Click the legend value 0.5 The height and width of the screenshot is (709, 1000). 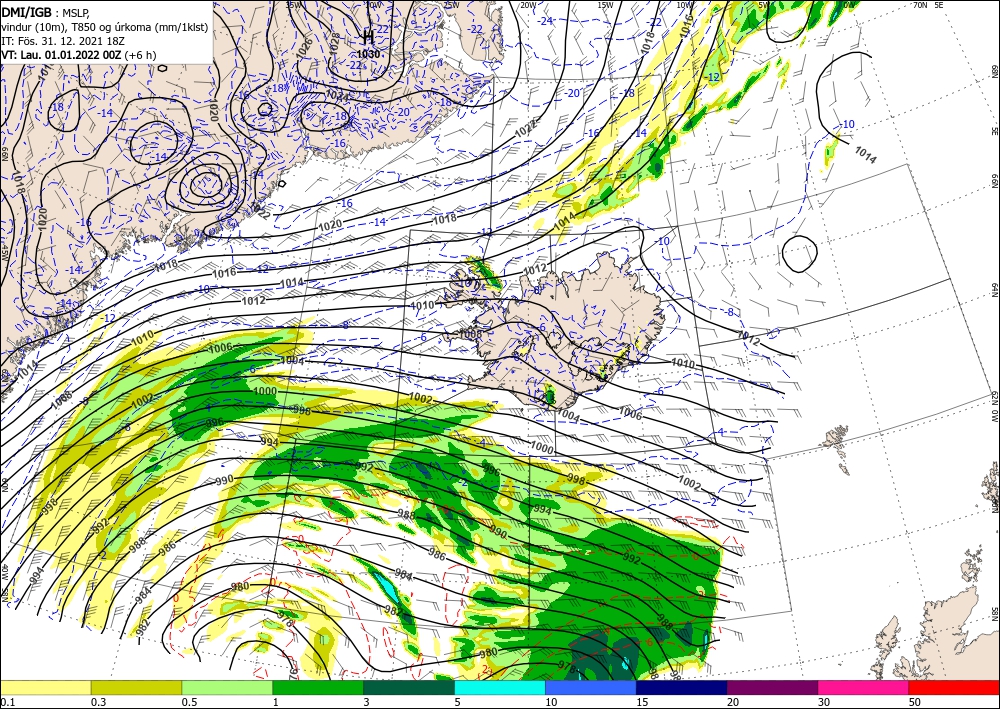[188, 702]
